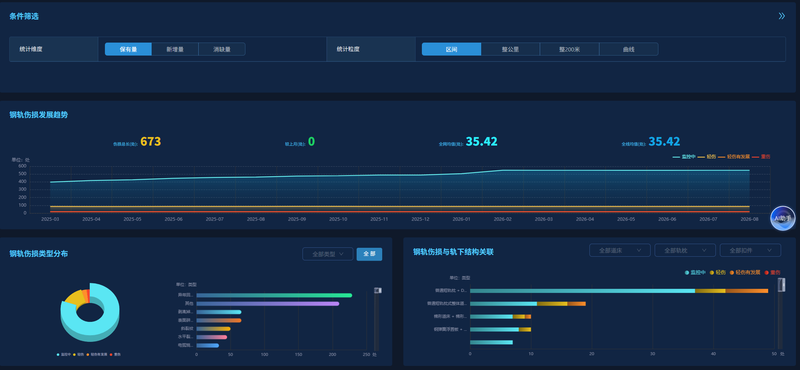Toggle red 重伤 dot in structure chart legend
The image size is (800, 370).
click(766, 273)
